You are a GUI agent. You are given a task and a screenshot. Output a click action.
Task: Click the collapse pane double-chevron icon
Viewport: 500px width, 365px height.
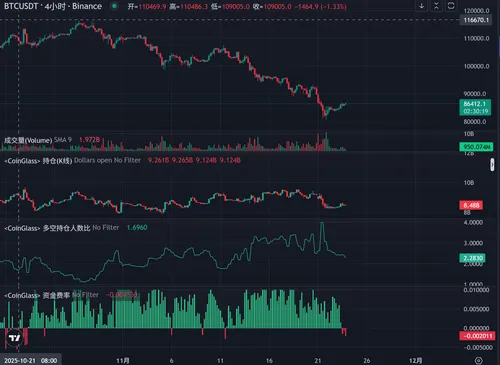pos(436,6)
